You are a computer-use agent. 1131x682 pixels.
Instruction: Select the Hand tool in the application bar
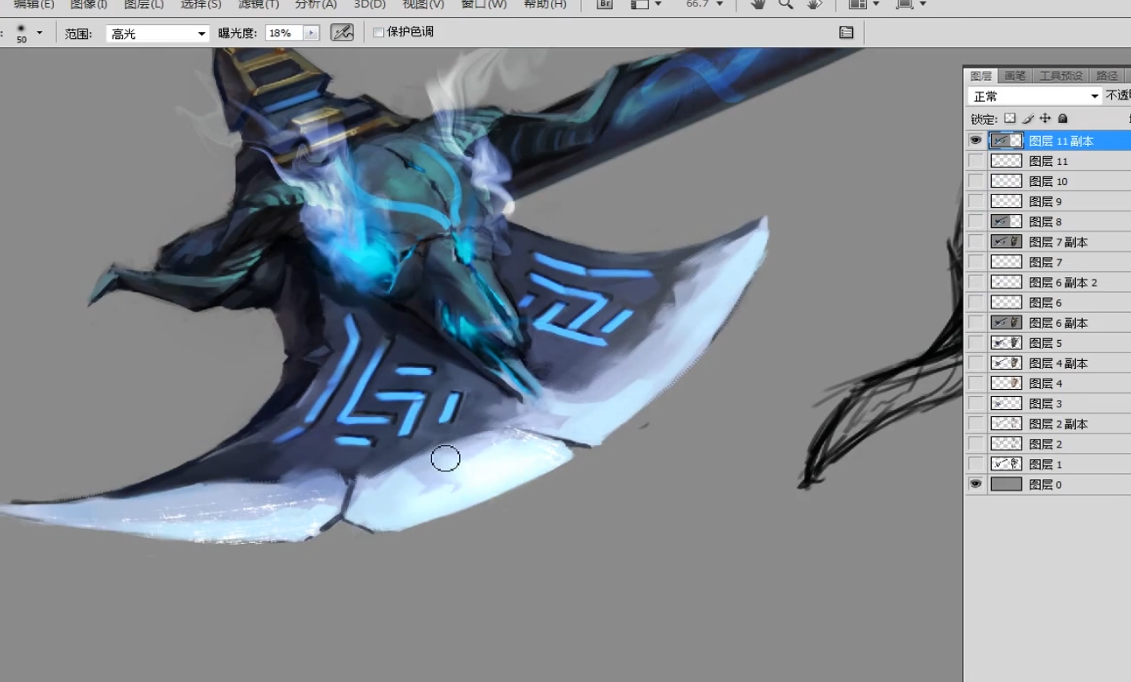(757, 4)
